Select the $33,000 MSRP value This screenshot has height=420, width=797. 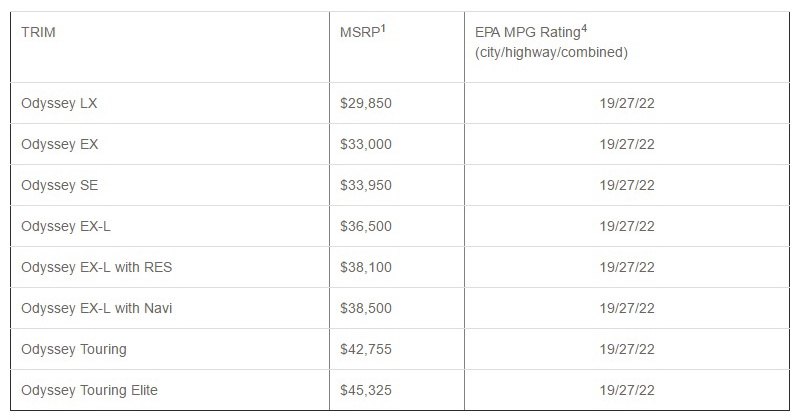(x=366, y=144)
